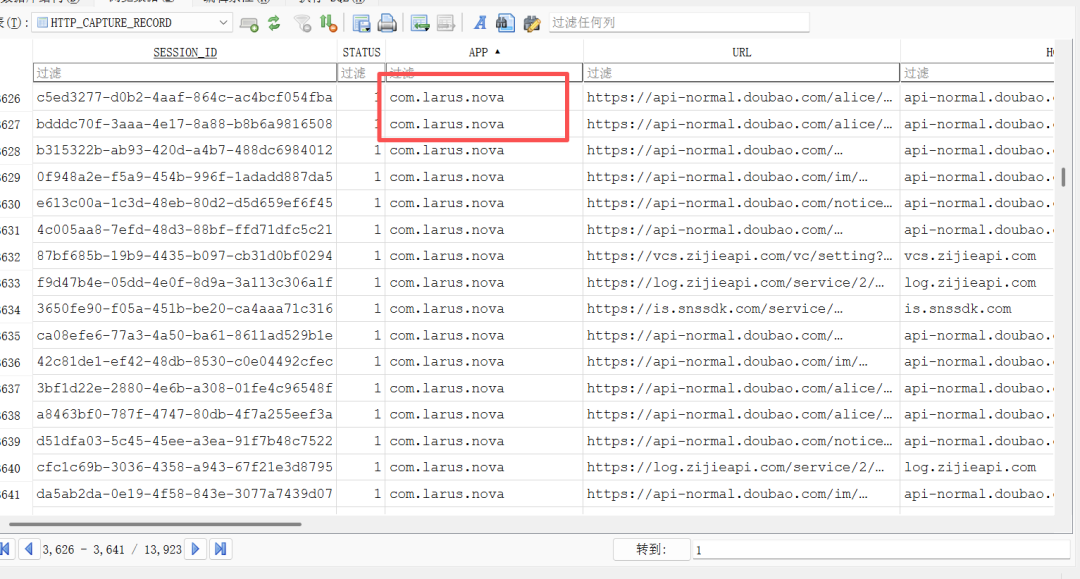Click the go-to row number field

coord(880,549)
